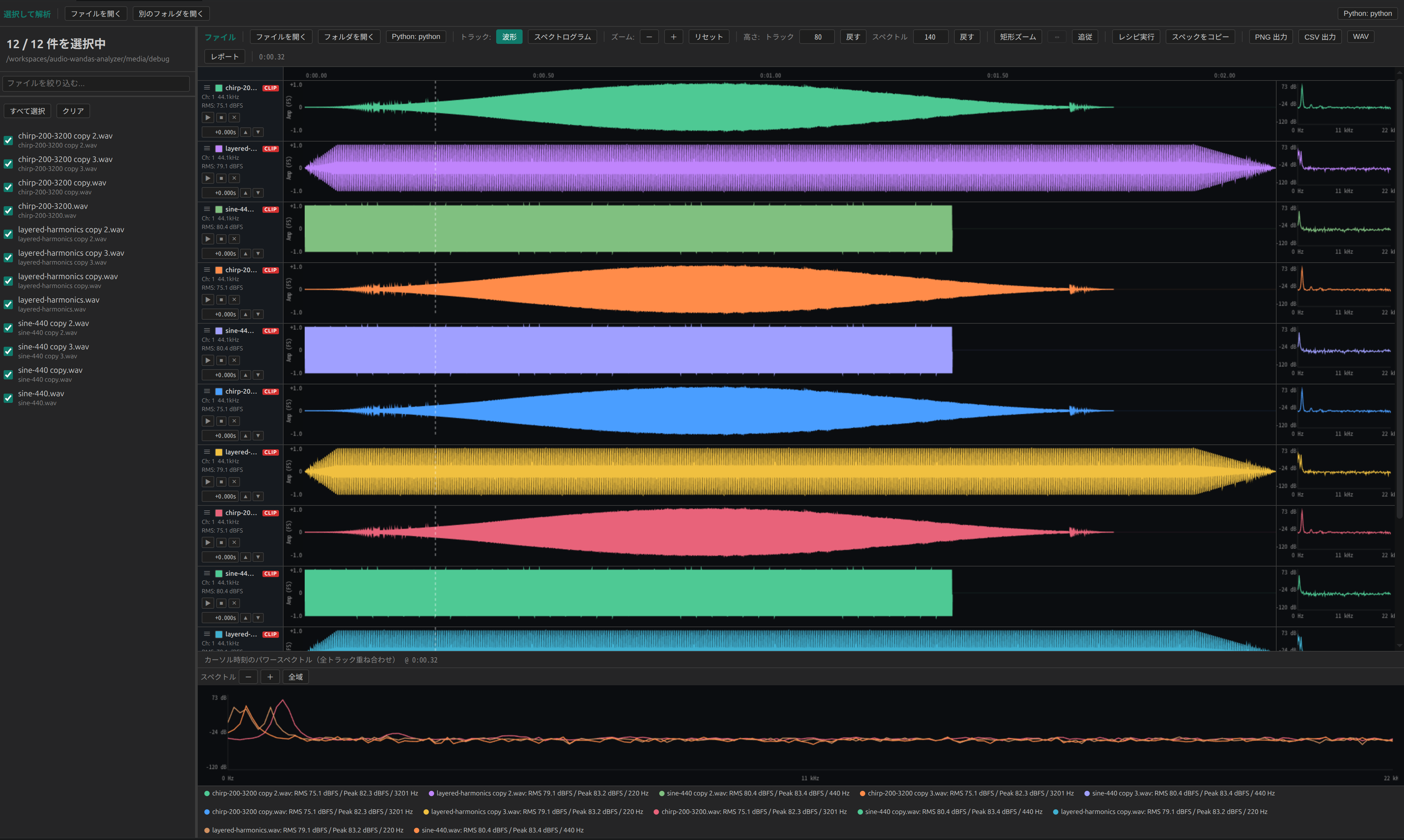Stop the green chirp track playback

coord(222,118)
